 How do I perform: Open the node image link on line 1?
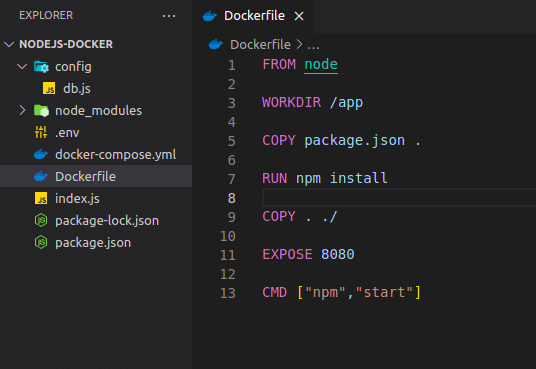click(x=321, y=64)
